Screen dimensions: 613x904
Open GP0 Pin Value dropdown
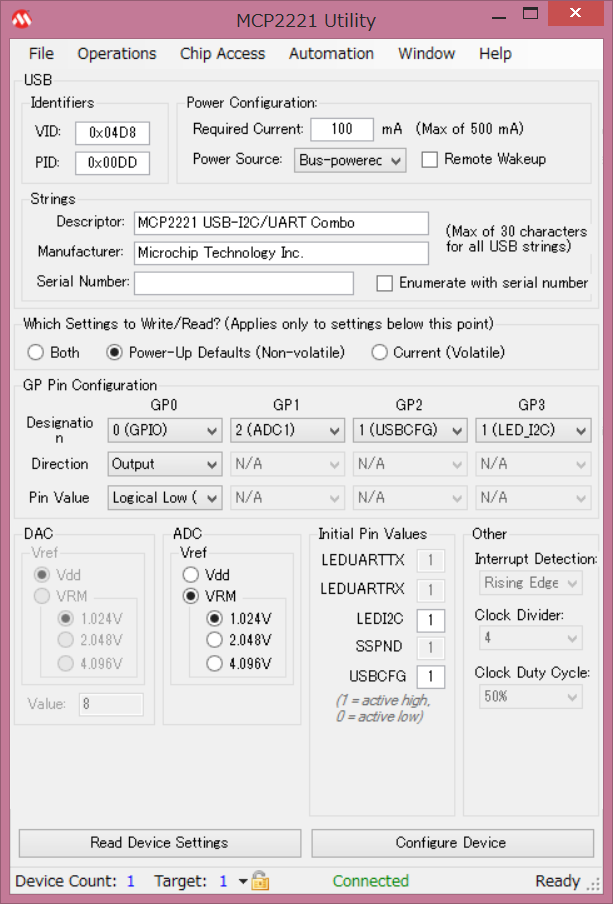coord(164,498)
